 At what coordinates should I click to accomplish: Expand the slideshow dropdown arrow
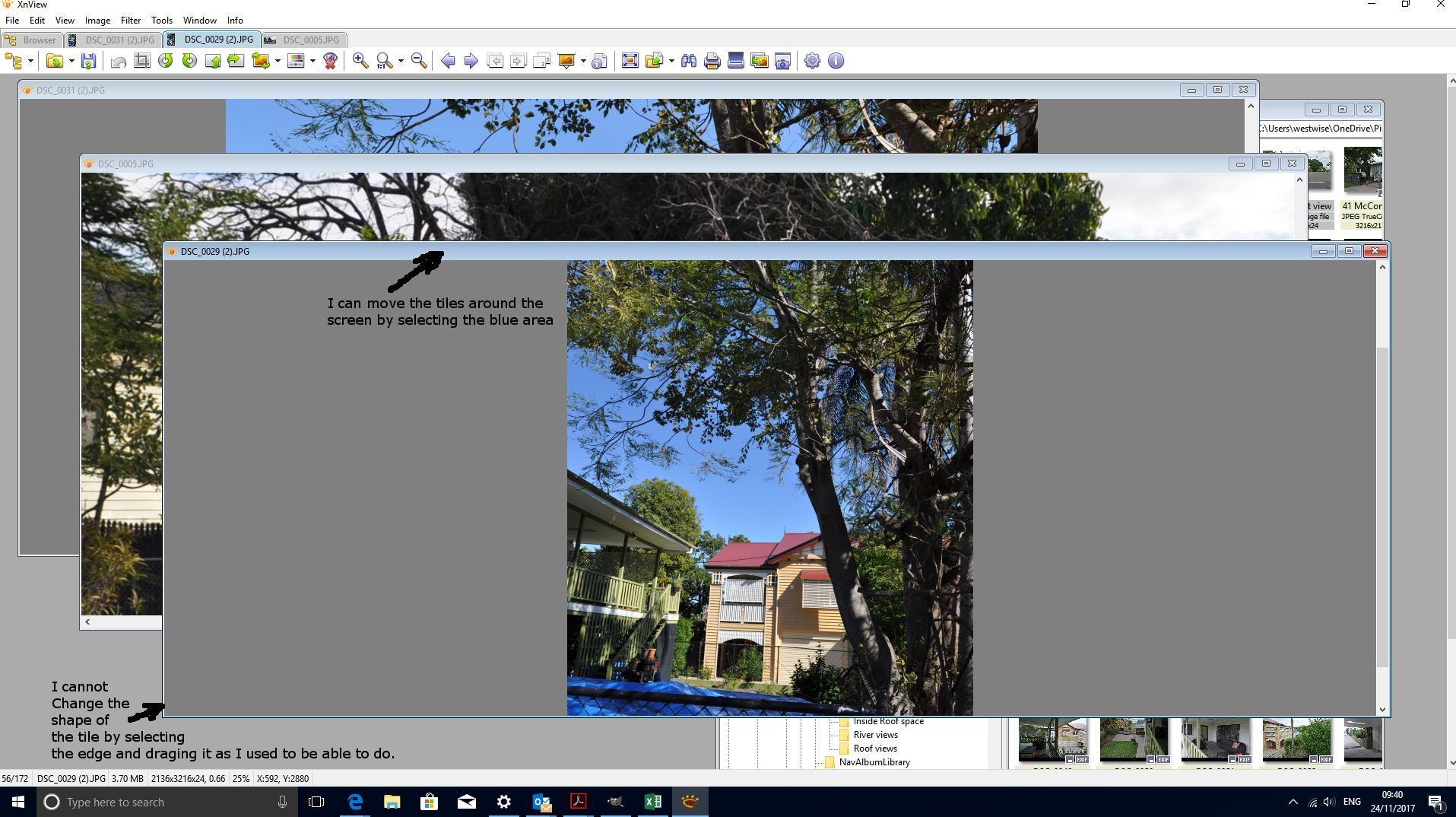(x=583, y=61)
